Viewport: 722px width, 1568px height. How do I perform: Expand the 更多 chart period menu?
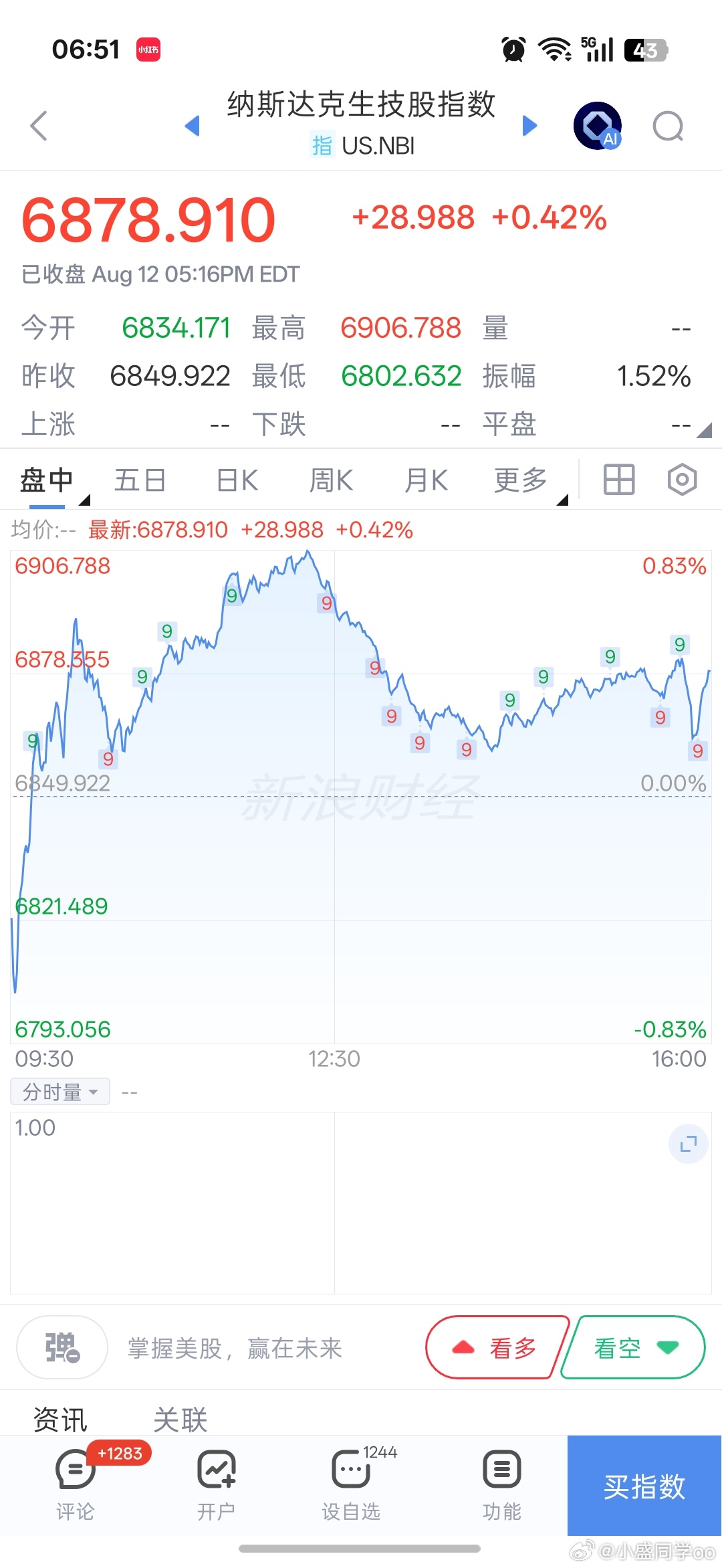(x=521, y=480)
